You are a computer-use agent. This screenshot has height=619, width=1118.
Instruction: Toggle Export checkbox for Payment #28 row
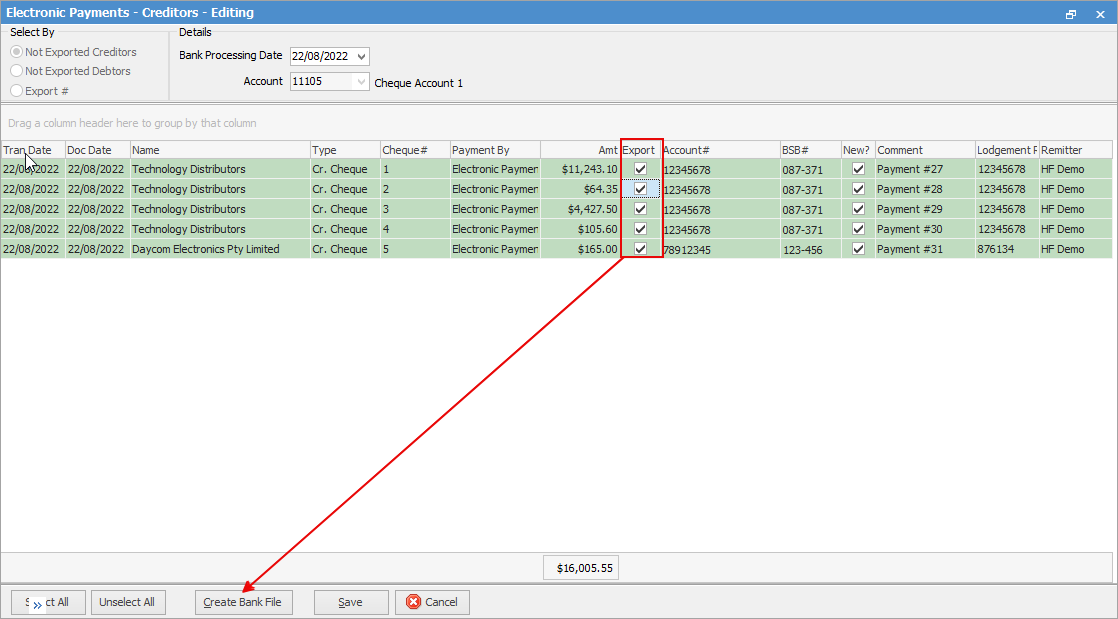pyautogui.click(x=640, y=189)
